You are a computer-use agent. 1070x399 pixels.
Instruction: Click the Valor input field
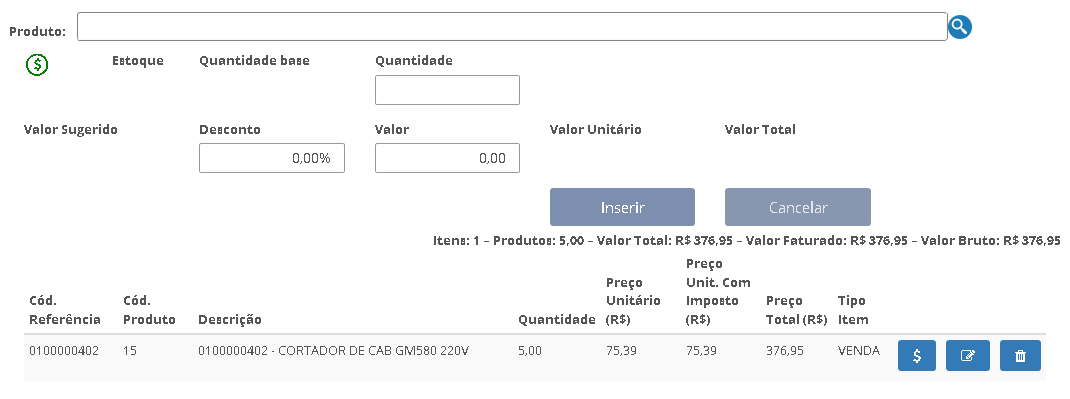(447, 158)
